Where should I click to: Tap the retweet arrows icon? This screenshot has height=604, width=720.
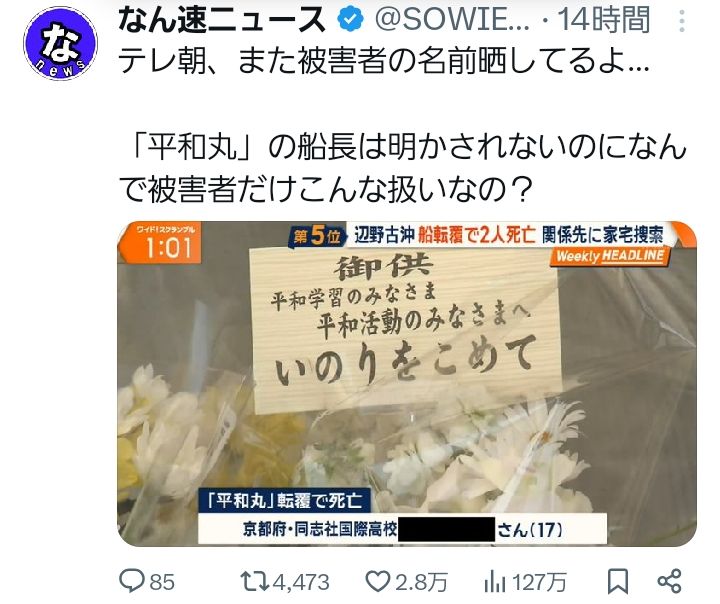pos(255,581)
